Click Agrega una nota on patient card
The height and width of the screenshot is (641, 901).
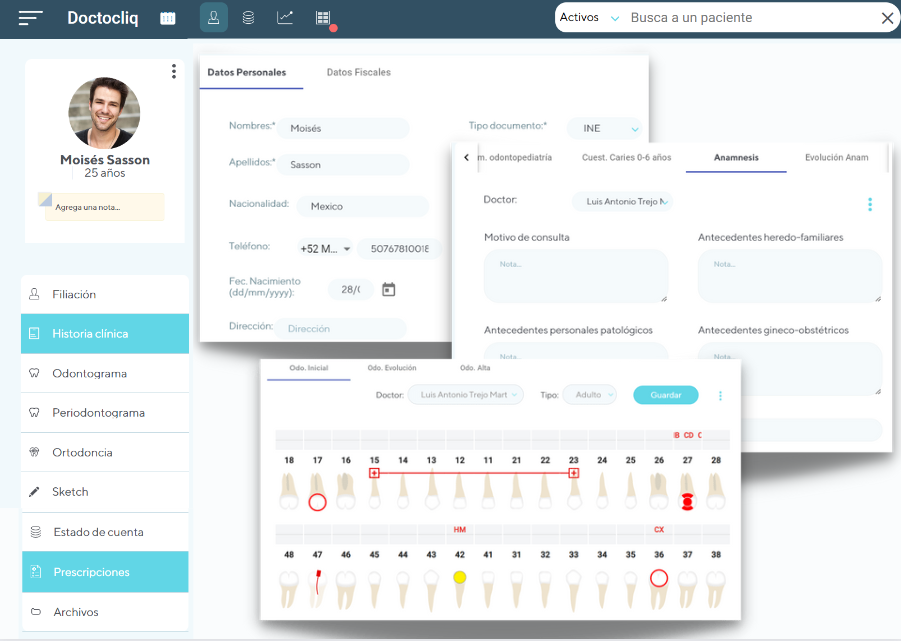coord(100,207)
